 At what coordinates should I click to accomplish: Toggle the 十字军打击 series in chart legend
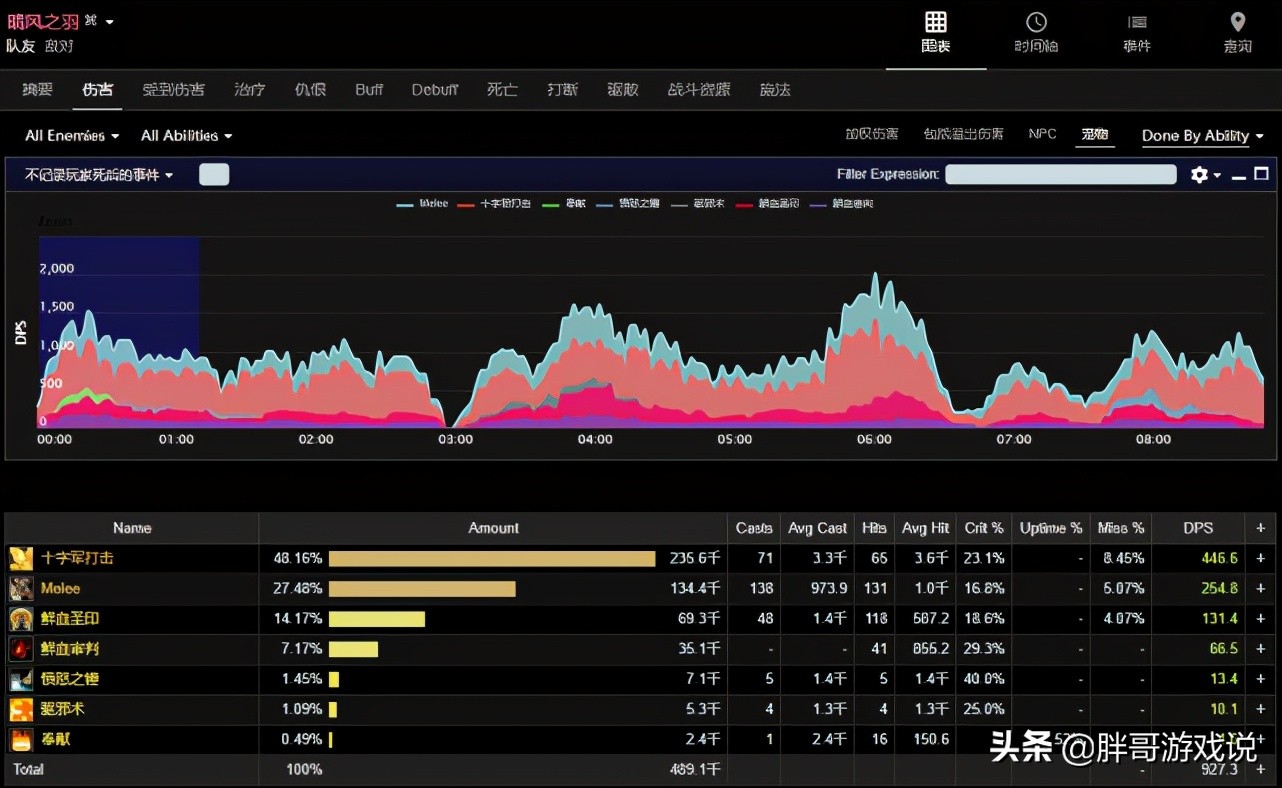coord(495,204)
